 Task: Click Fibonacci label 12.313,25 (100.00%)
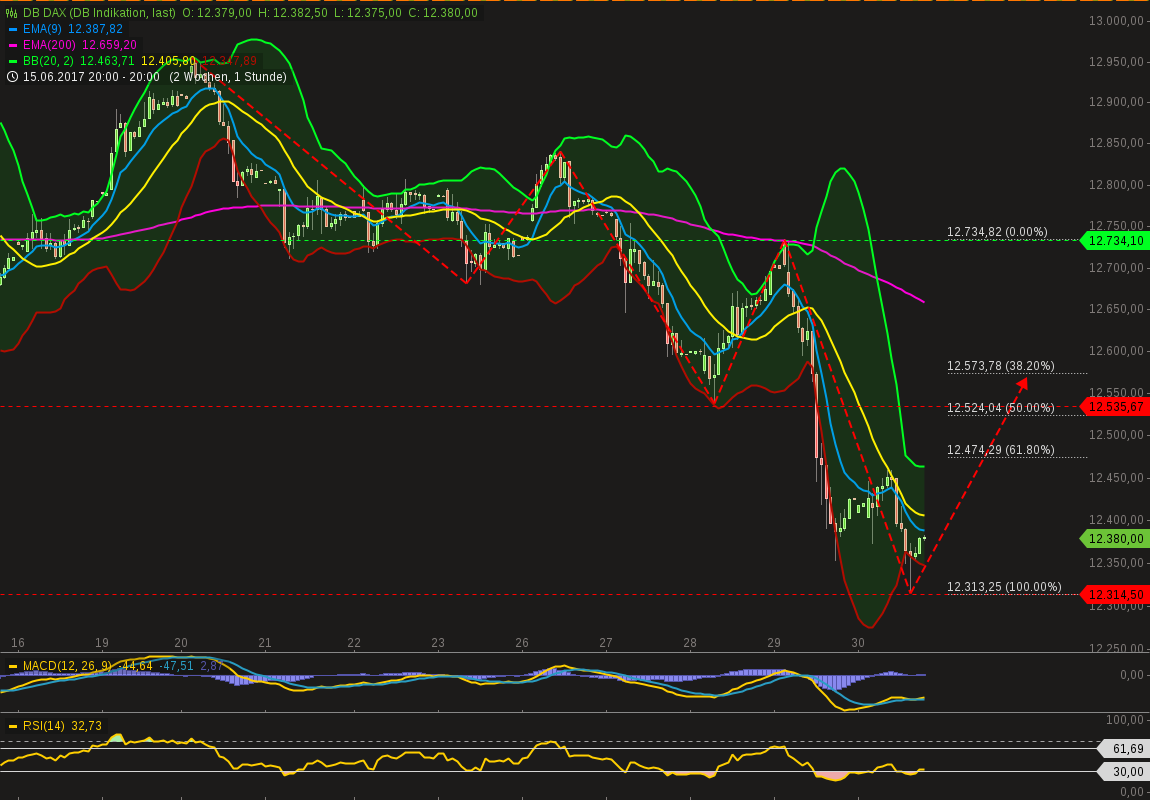pos(1004,587)
